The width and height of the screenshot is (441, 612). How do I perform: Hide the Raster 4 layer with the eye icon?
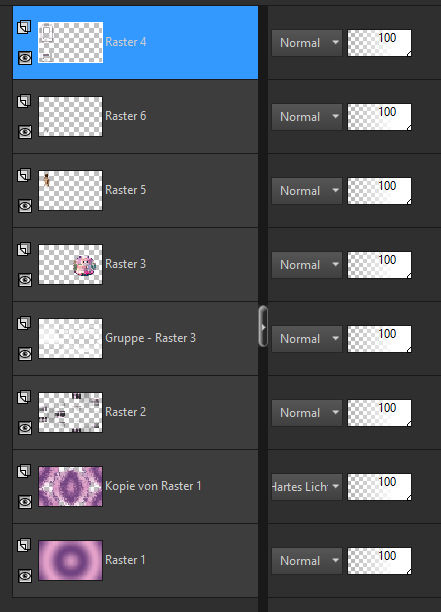pos(25,58)
